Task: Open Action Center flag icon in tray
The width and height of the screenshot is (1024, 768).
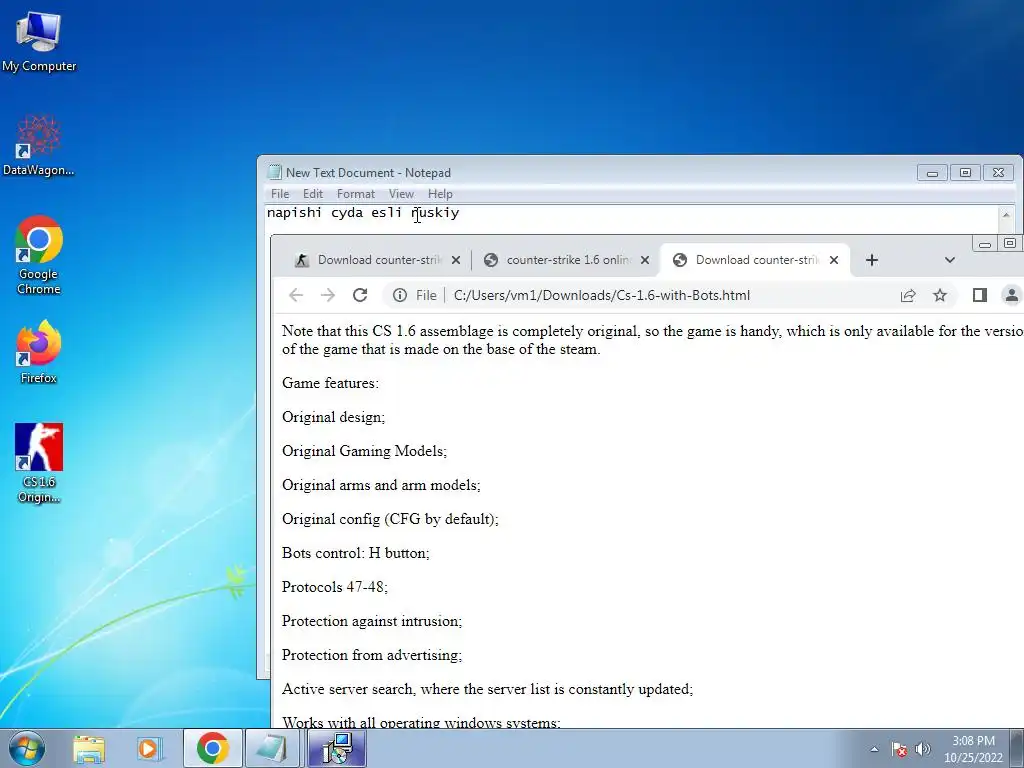Action: 899,749
